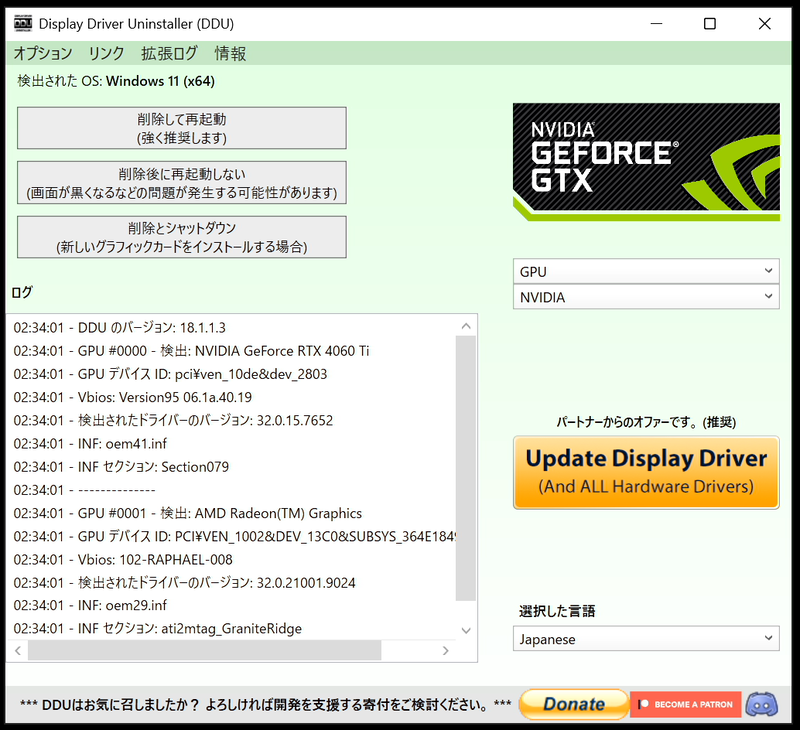Click the 削除とシャットダウン button
800x730 pixels.
click(x=181, y=236)
